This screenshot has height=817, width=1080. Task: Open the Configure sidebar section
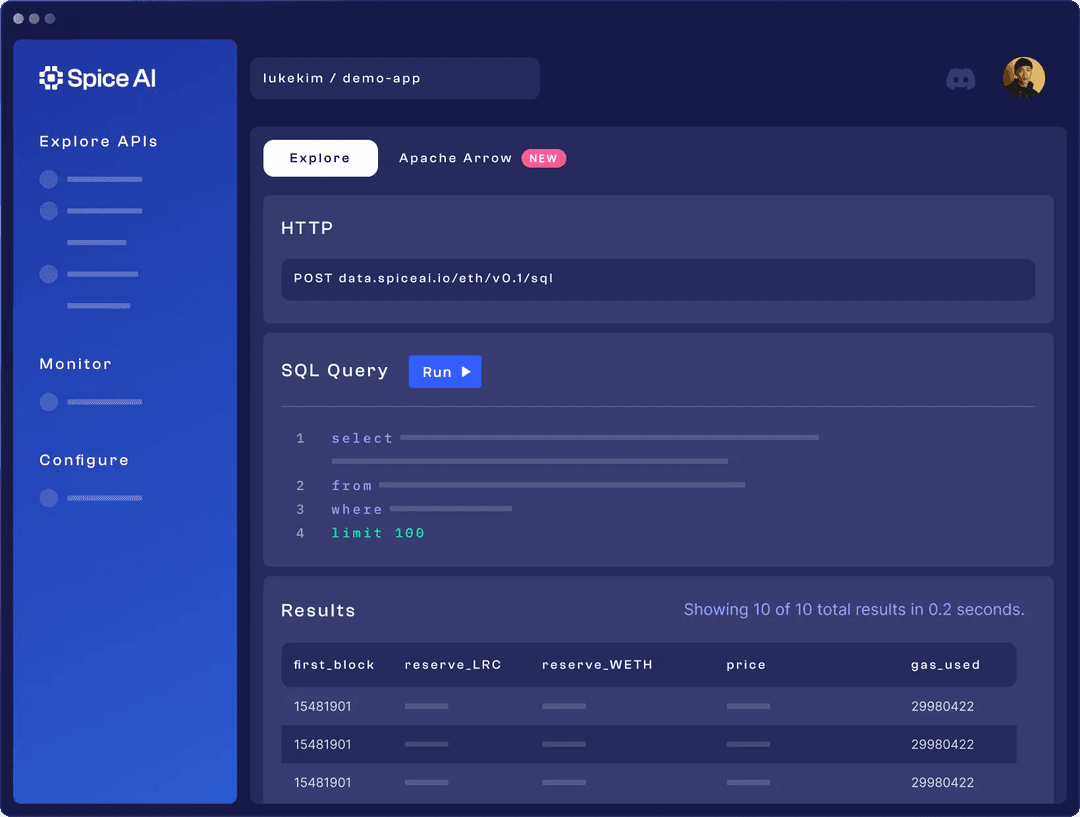point(84,460)
